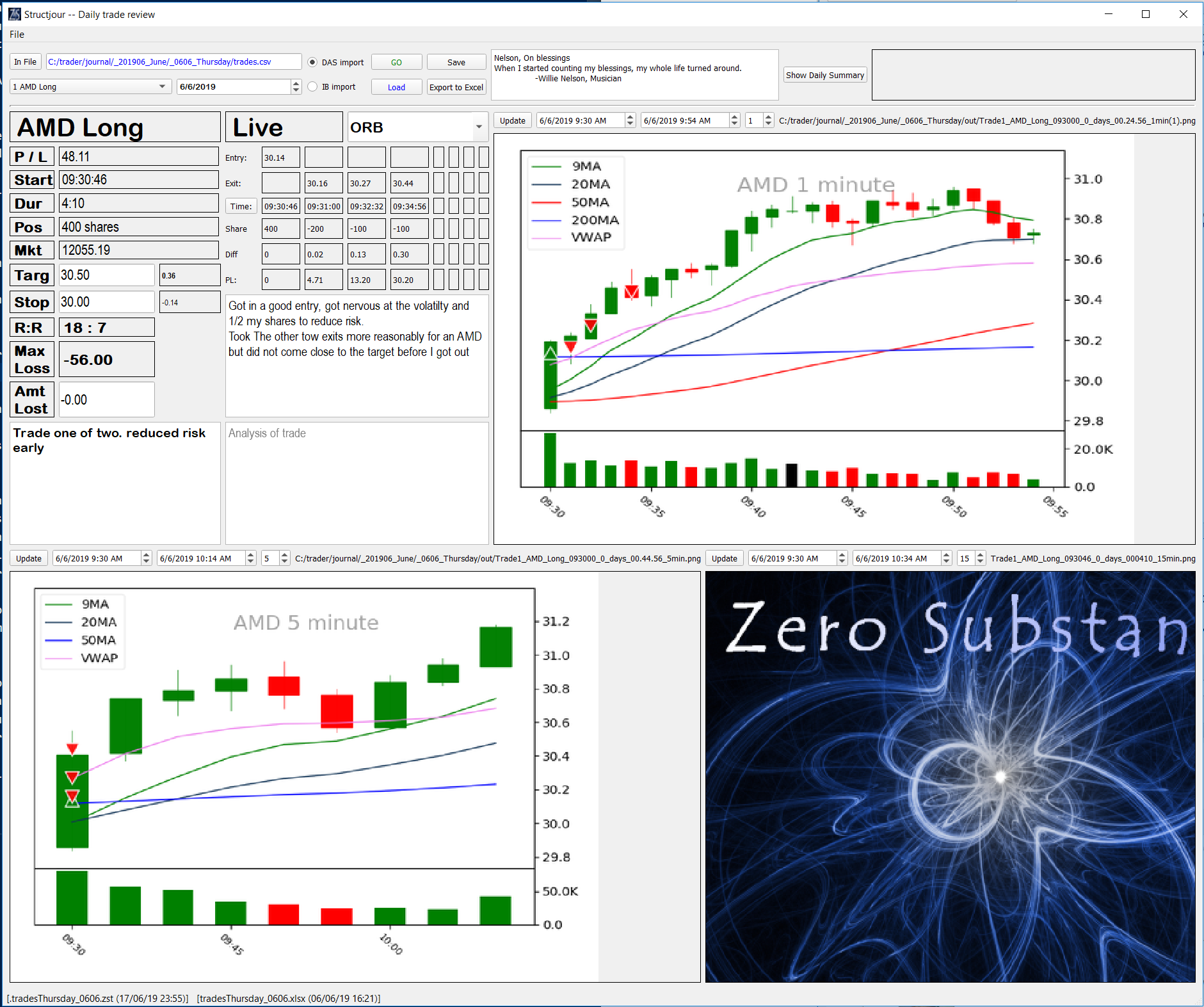Click the Pos value 400 shares
The height and width of the screenshot is (1007, 1204).
(139, 227)
